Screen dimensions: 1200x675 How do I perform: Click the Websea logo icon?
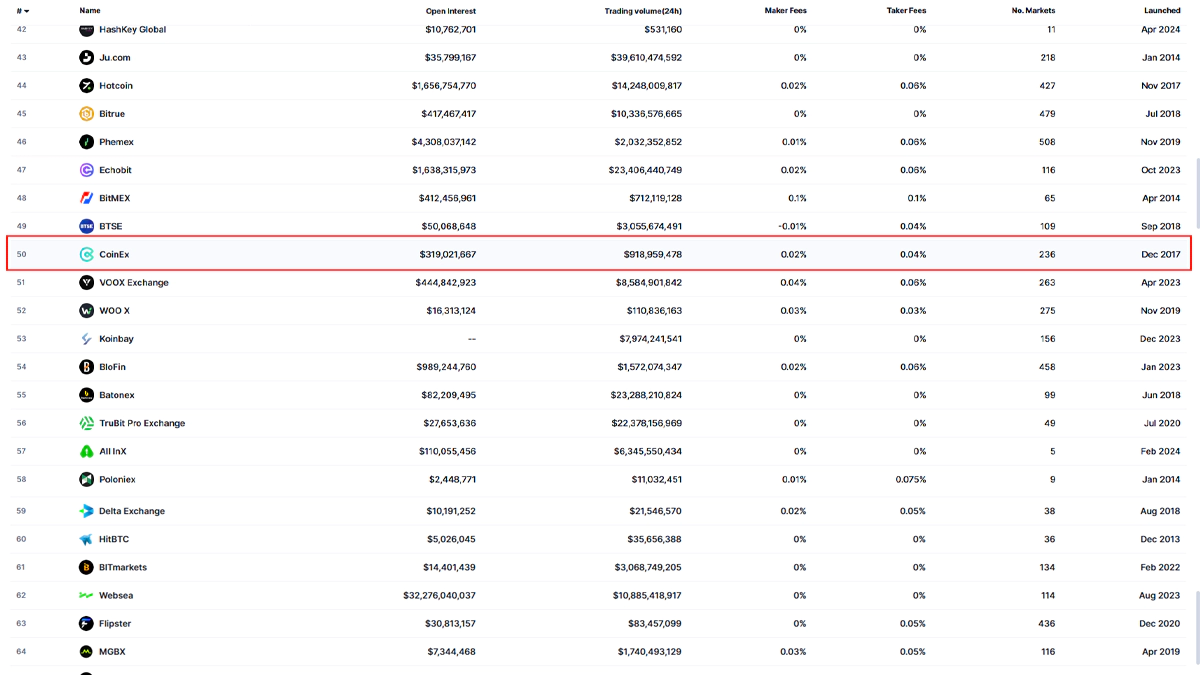[87, 596]
